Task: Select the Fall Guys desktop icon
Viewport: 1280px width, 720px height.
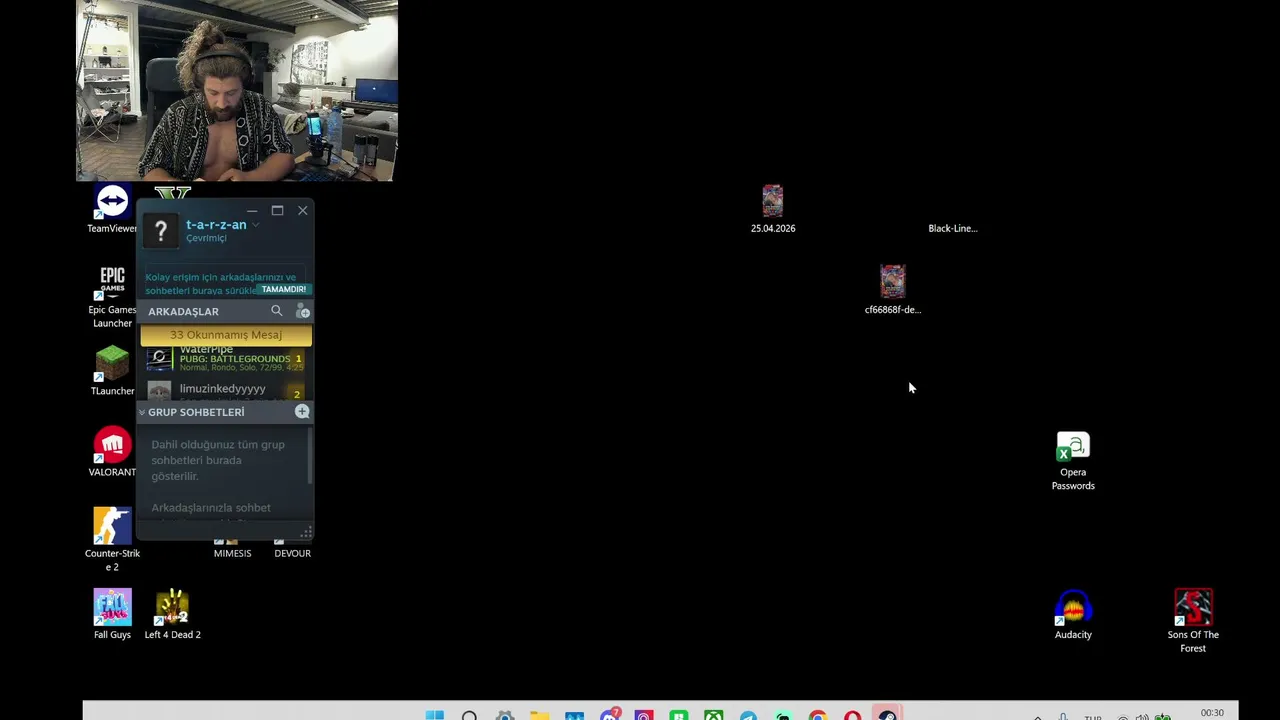Action: (x=112, y=614)
